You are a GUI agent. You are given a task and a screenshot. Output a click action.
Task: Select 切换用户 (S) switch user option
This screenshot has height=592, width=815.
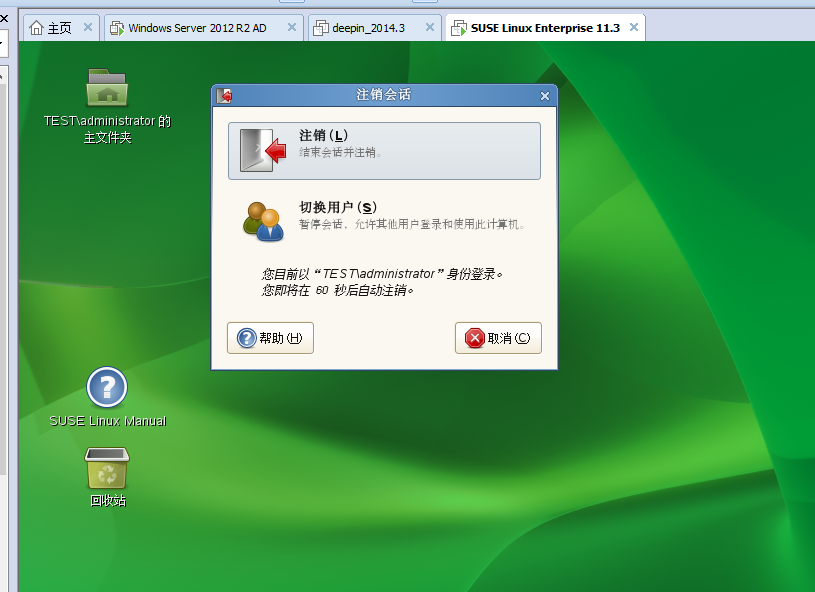coord(384,221)
